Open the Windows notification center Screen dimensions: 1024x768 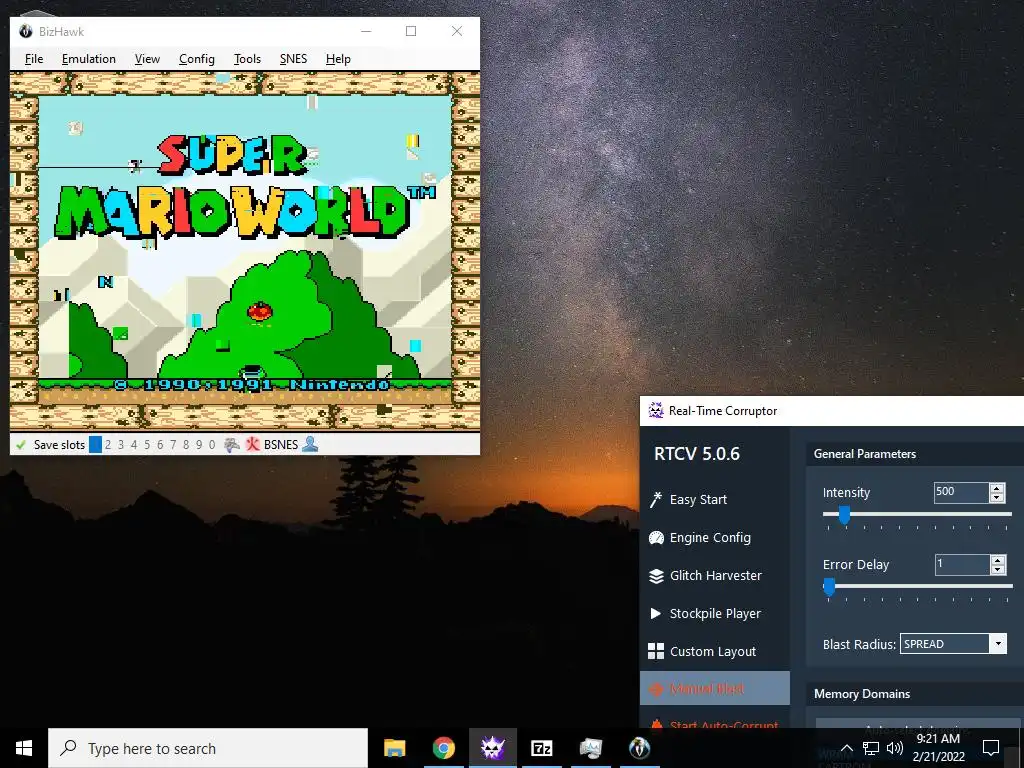point(991,748)
